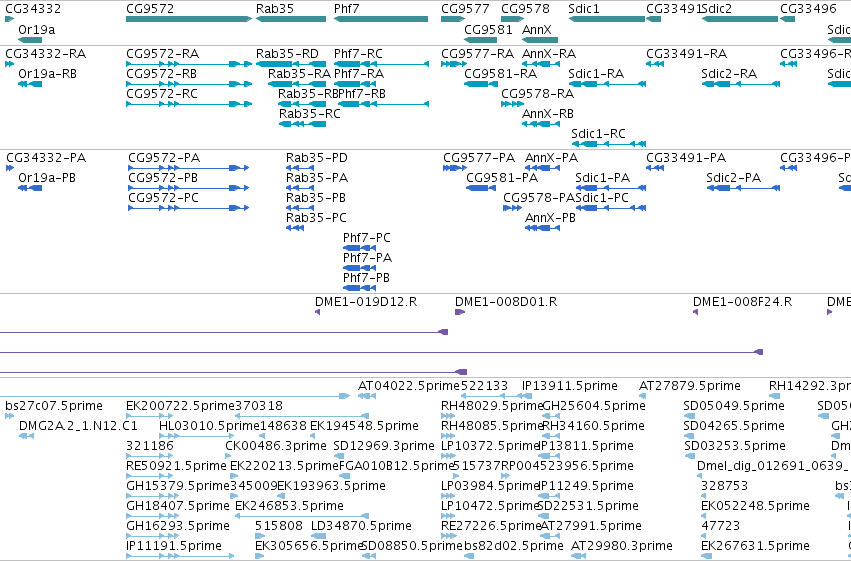This screenshot has width=851, height=561.
Task: Open the CG9572-RA transcript label
Action: tap(162, 54)
